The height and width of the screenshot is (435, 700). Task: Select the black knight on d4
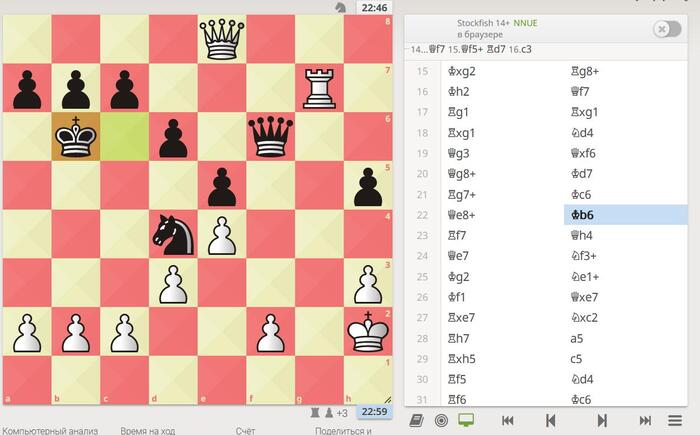[x=172, y=235]
